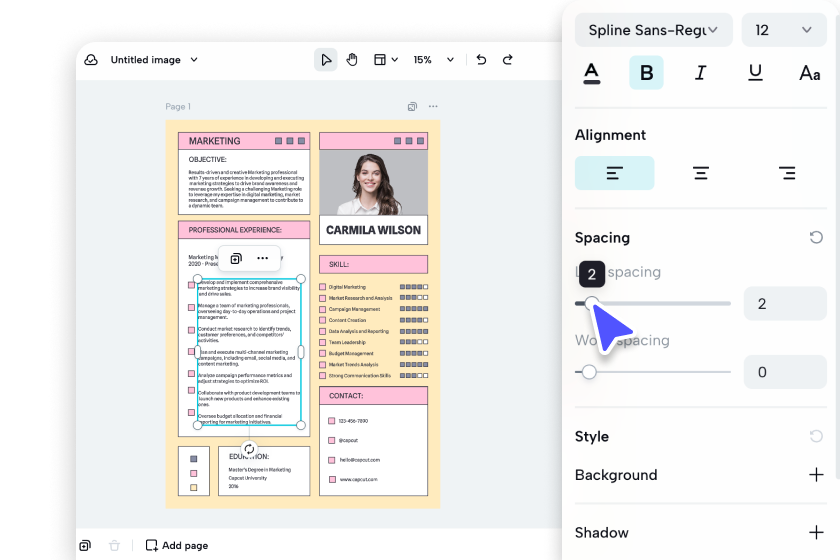Duplicate the selected text box from floating toolbar
The image size is (840, 560).
236,259
